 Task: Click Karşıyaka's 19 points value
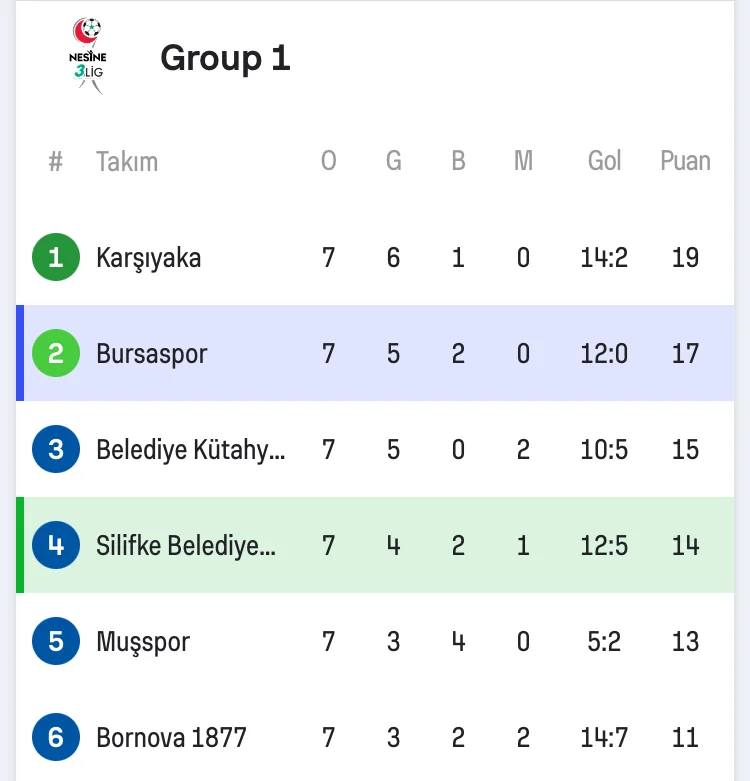click(685, 258)
